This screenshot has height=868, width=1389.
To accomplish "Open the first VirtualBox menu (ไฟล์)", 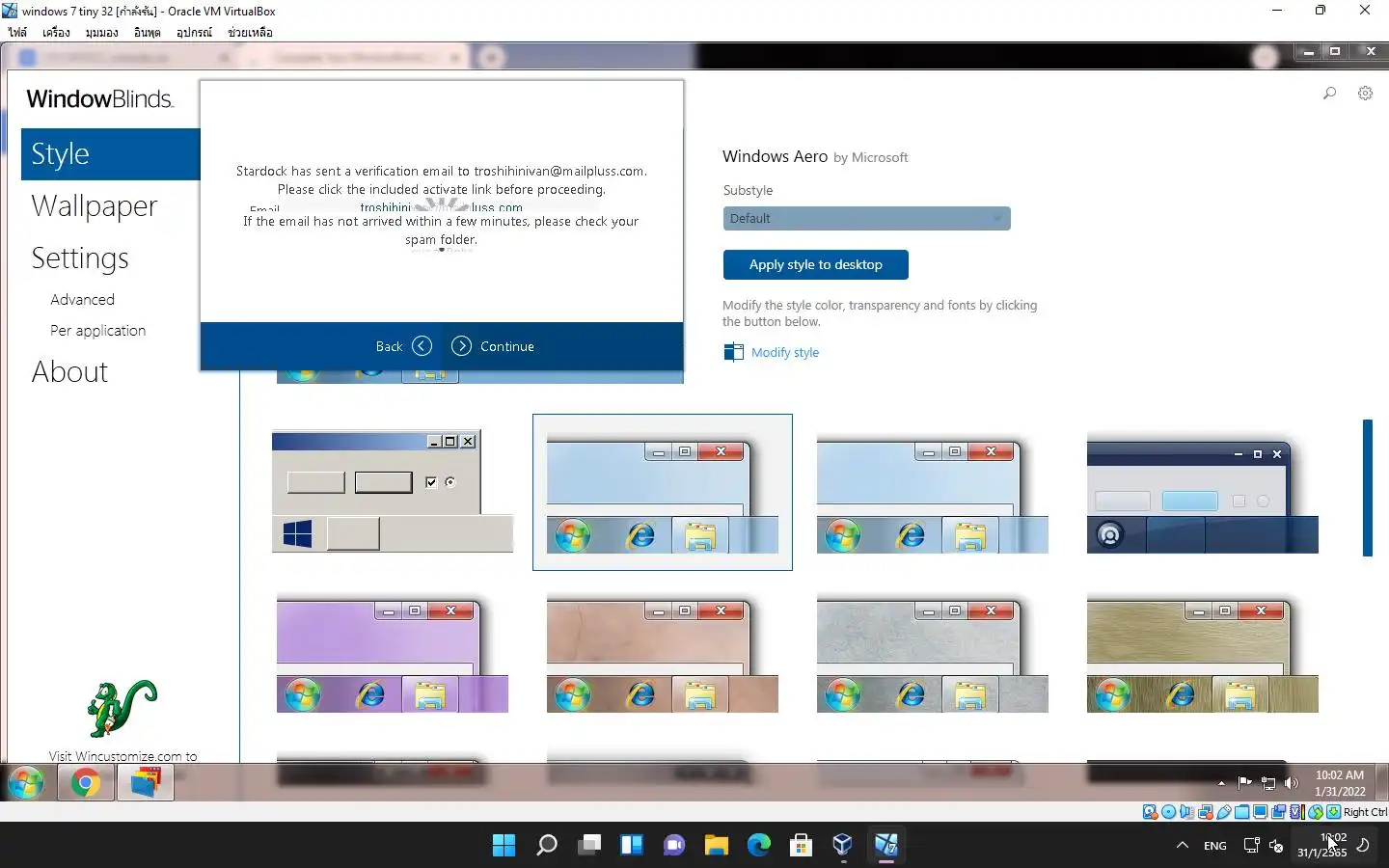I will point(17,32).
